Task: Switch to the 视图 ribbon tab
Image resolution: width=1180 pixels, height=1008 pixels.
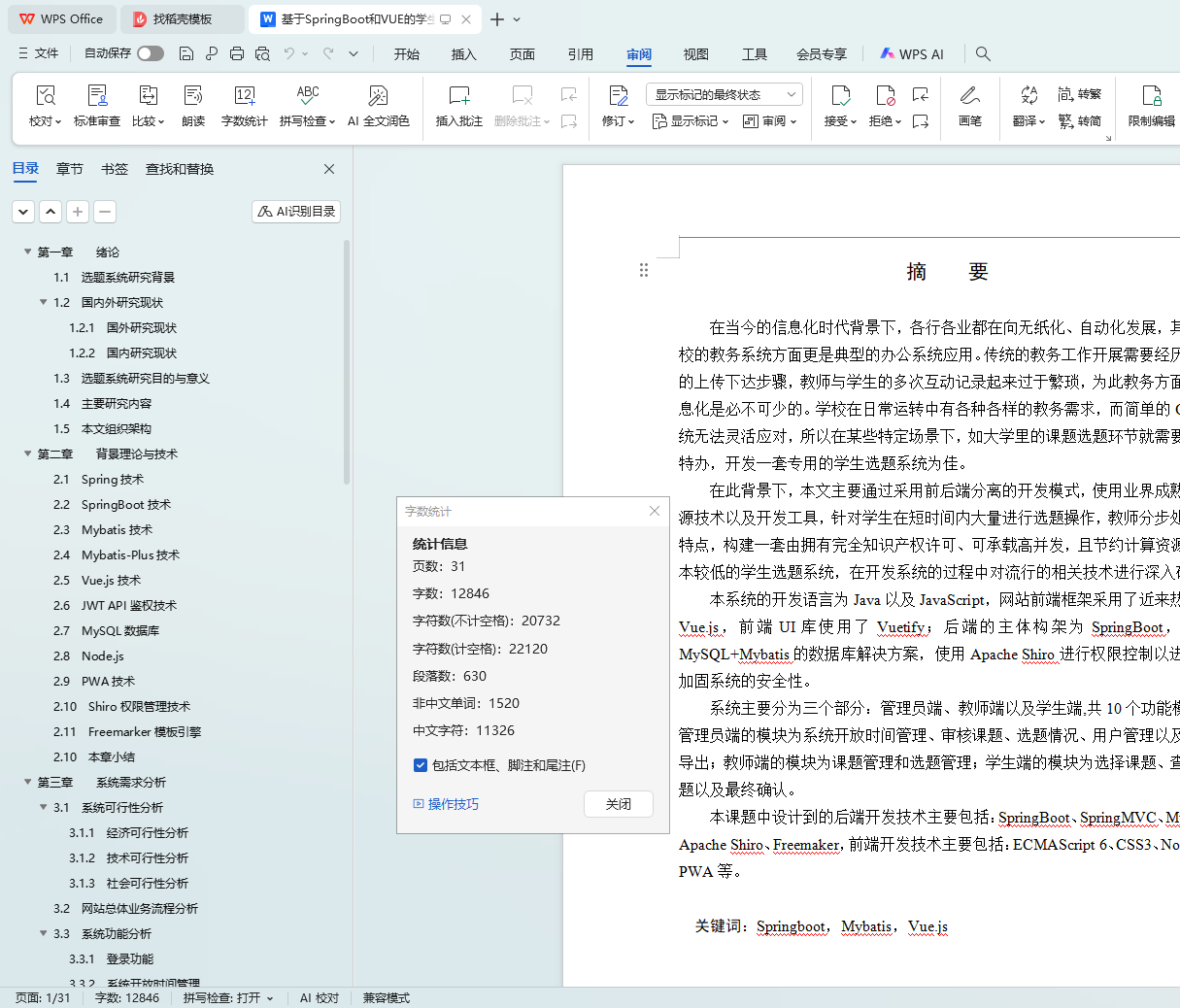Action: [695, 54]
